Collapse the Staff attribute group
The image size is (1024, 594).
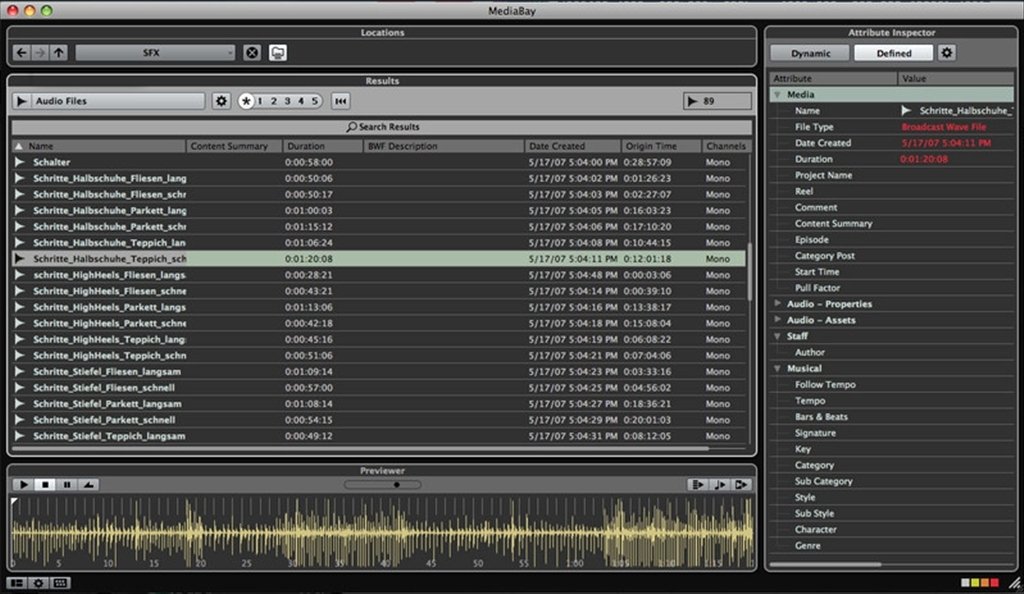point(777,336)
